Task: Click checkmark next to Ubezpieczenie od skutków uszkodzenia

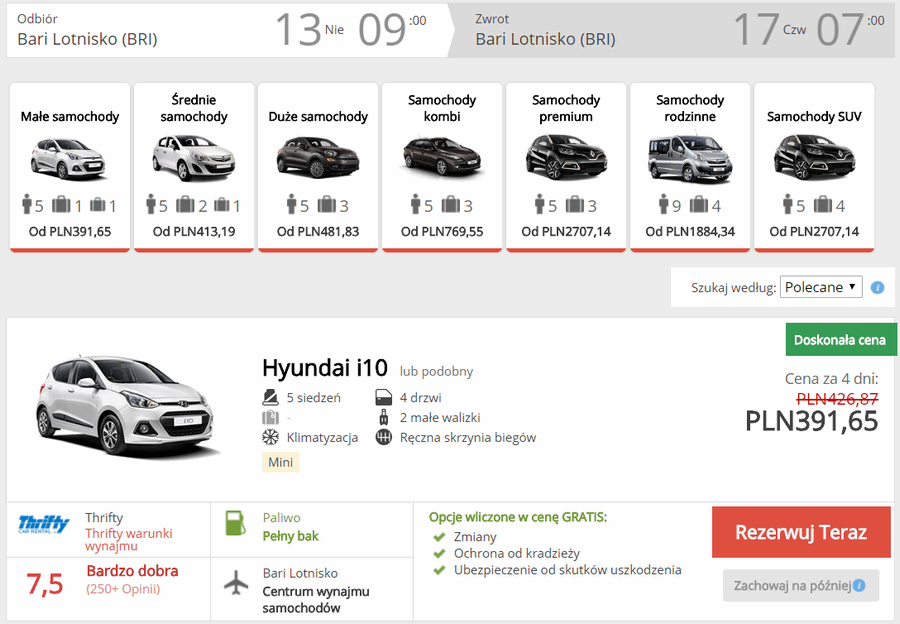Action: coord(440,571)
